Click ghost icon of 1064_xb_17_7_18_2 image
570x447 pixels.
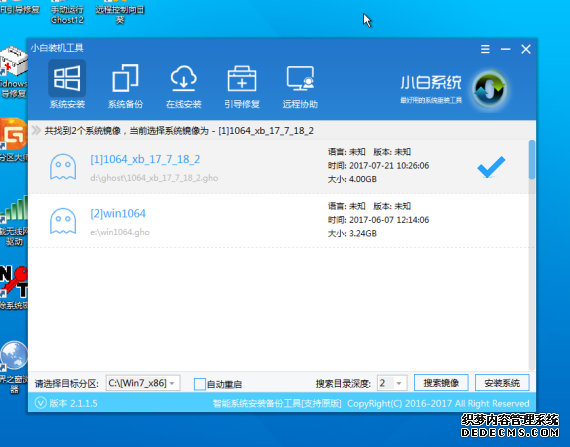click(63, 167)
